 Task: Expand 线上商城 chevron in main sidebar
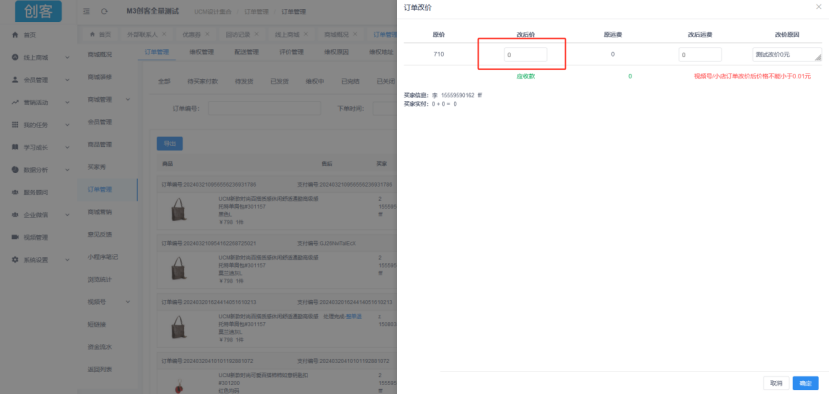[x=67, y=57]
